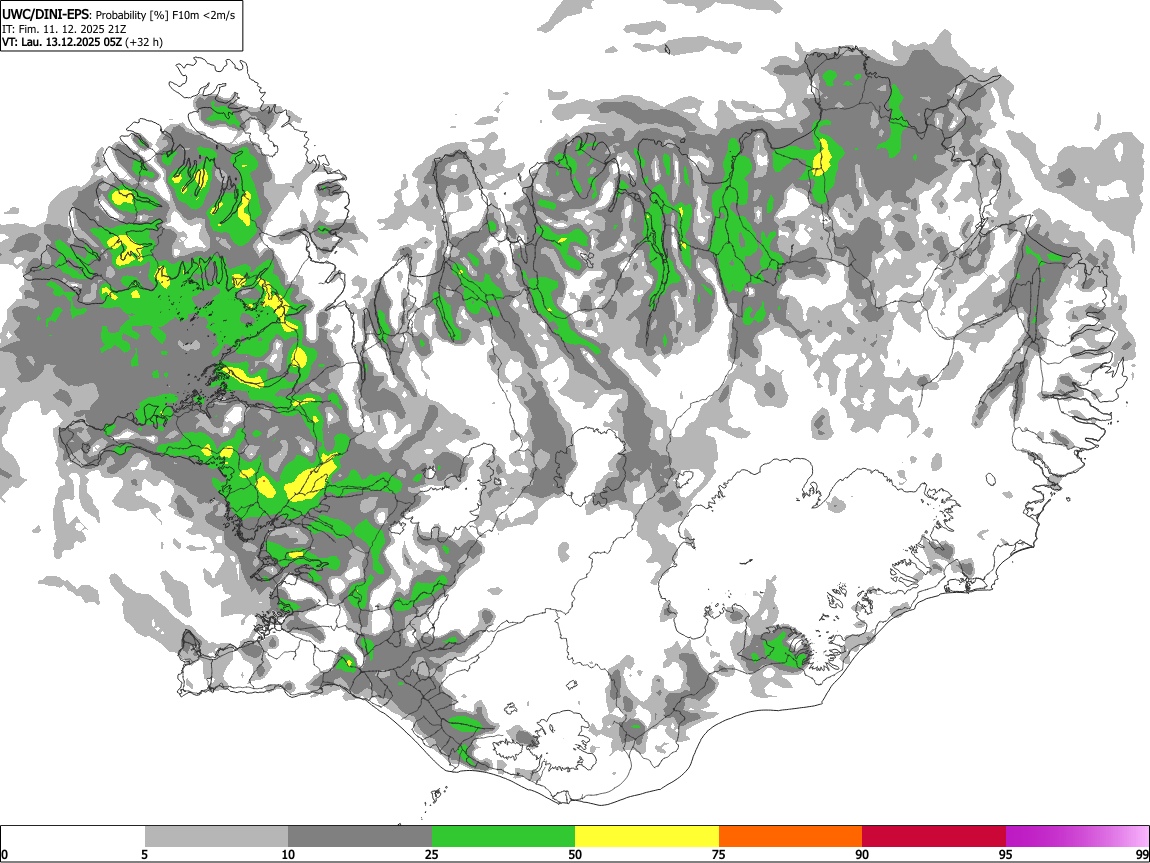Image resolution: width=1150 pixels, height=863 pixels.
Task: Click the legend value '90'
Action: click(x=862, y=855)
